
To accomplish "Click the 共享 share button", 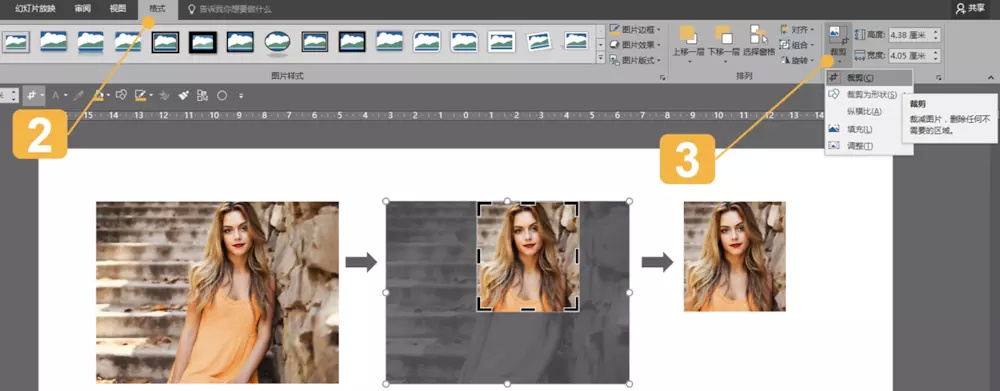I will (970, 8).
